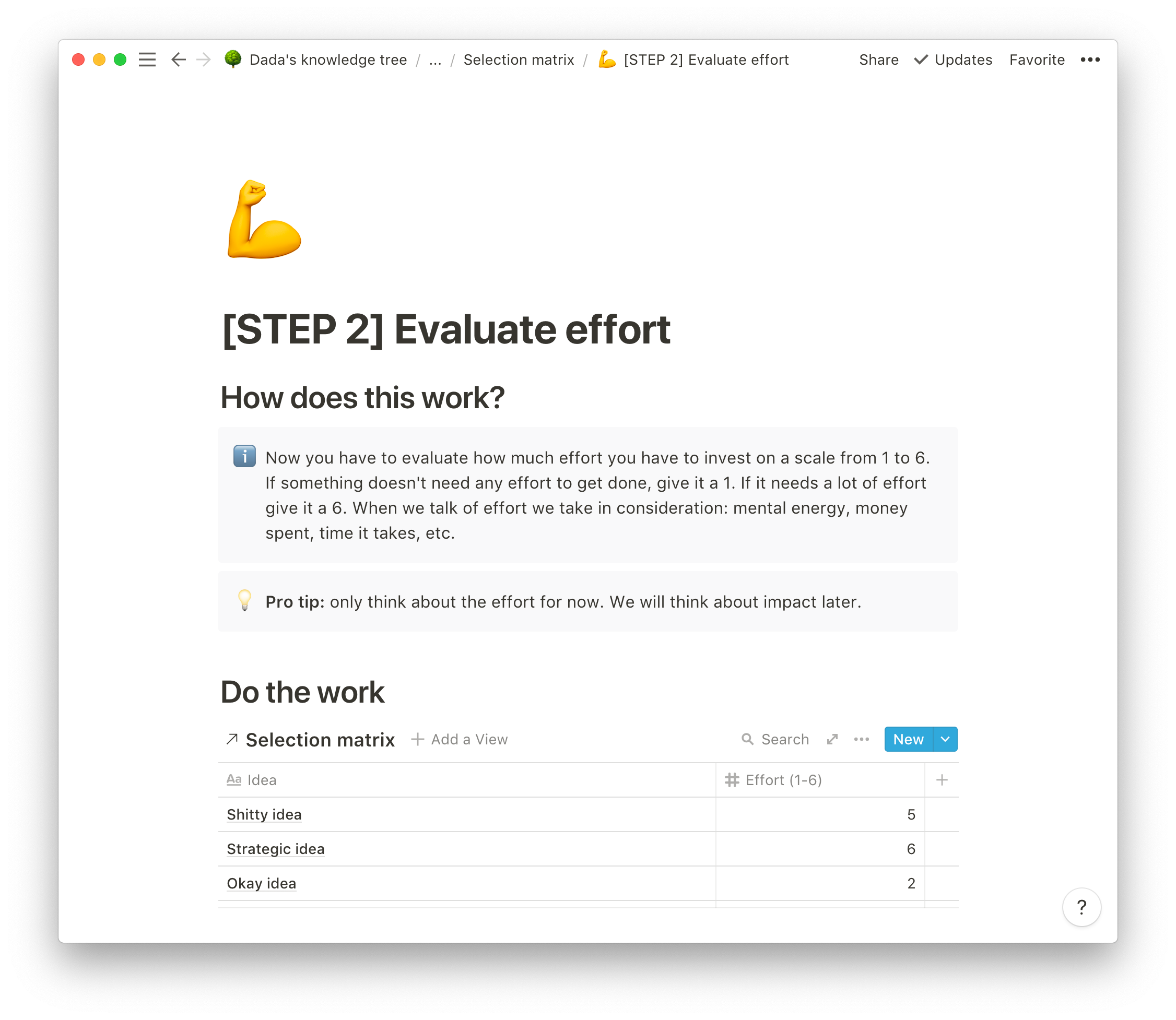Expand the collapsed breadcrumb ellipsis
This screenshot has width=1176, height=1020.
pyautogui.click(x=435, y=60)
